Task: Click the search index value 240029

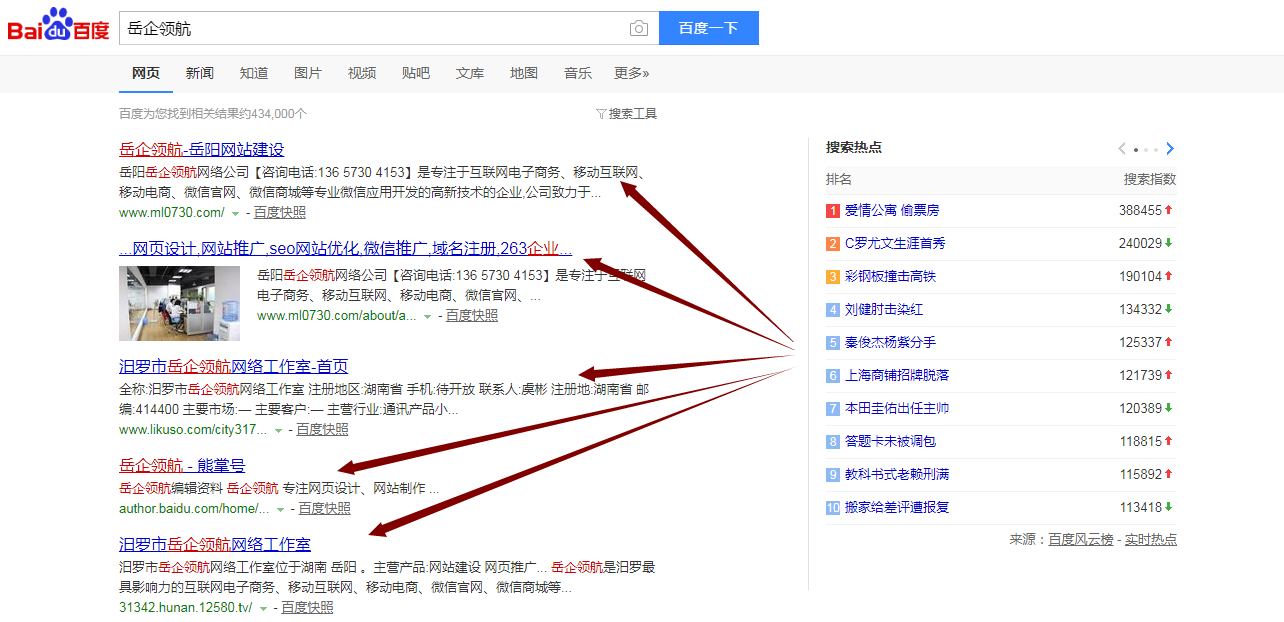Action: pyautogui.click(x=1140, y=244)
